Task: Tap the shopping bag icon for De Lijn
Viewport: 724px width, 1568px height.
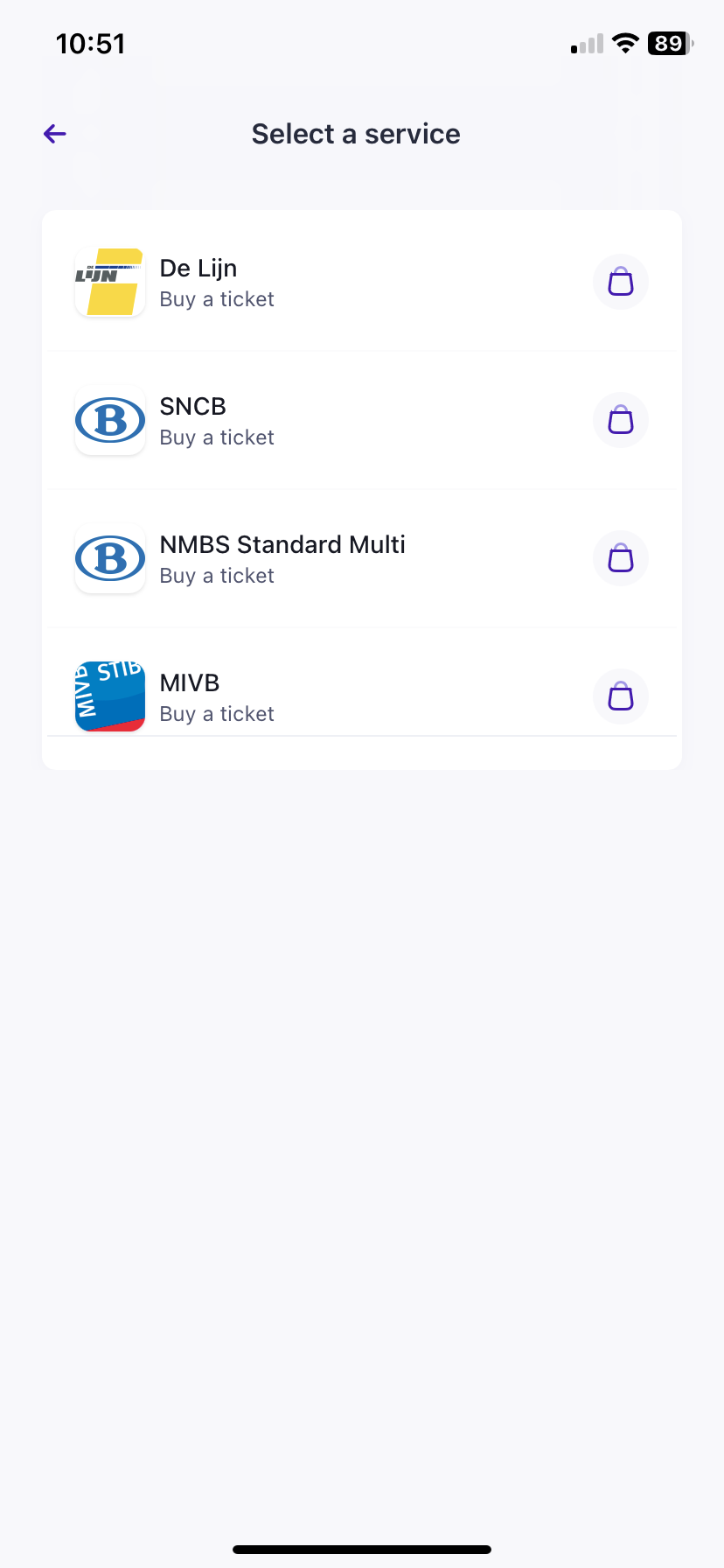Action: click(x=621, y=282)
